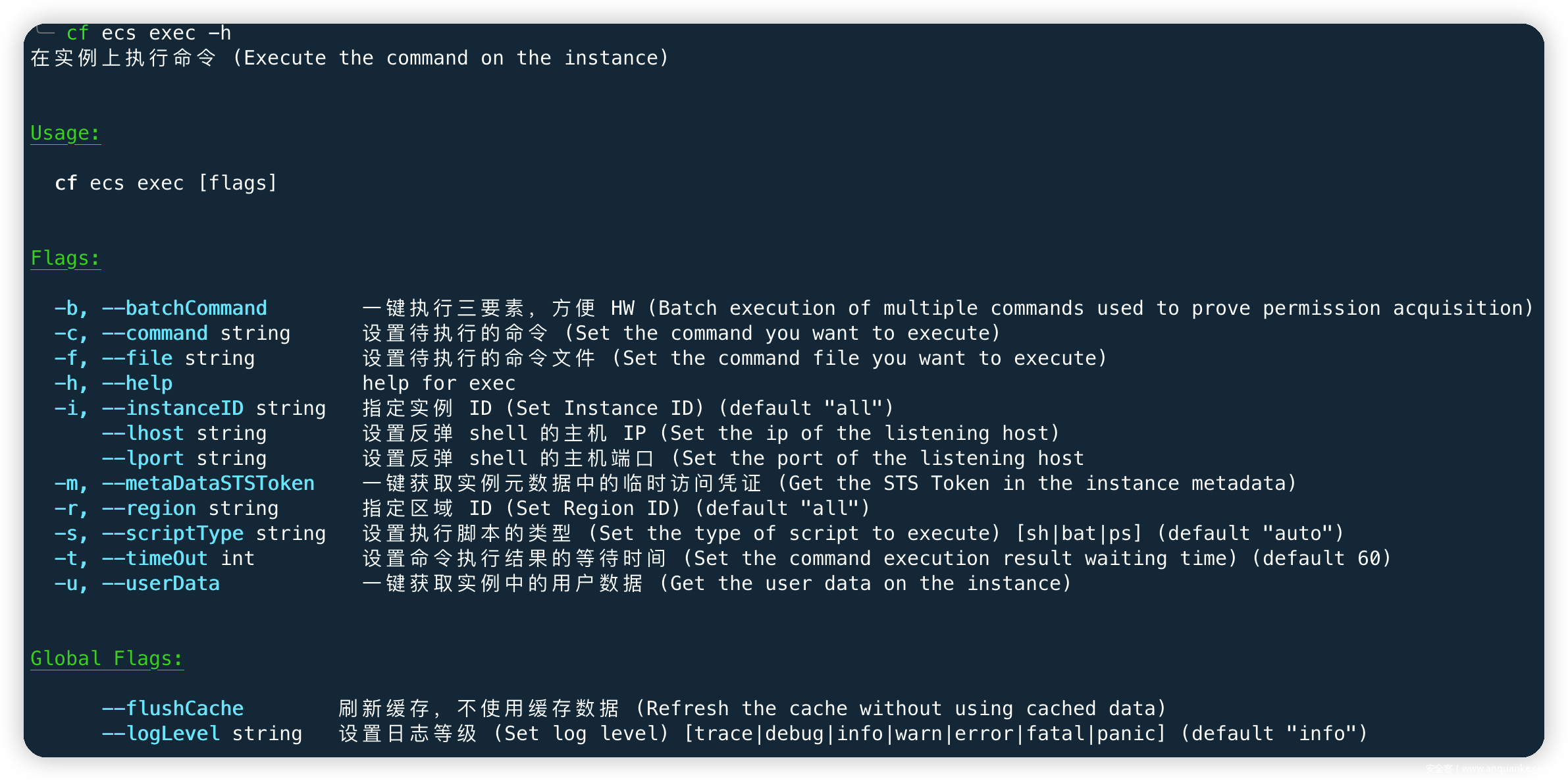
Task: Click the --region string flag
Action: point(190,508)
